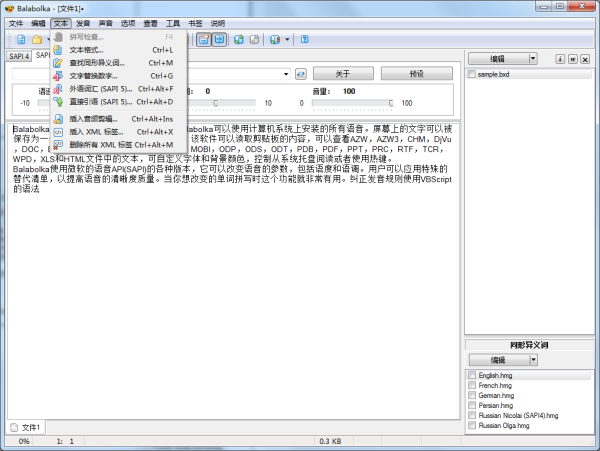Enable the English.hmg homograph checkbox
600x451 pixels.
472,375
